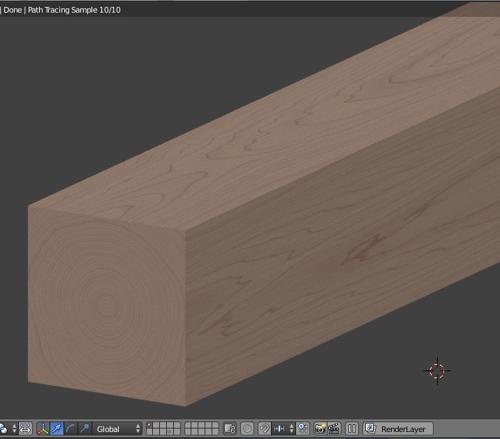Toggle the 3D manipulator widget icon

43,429
